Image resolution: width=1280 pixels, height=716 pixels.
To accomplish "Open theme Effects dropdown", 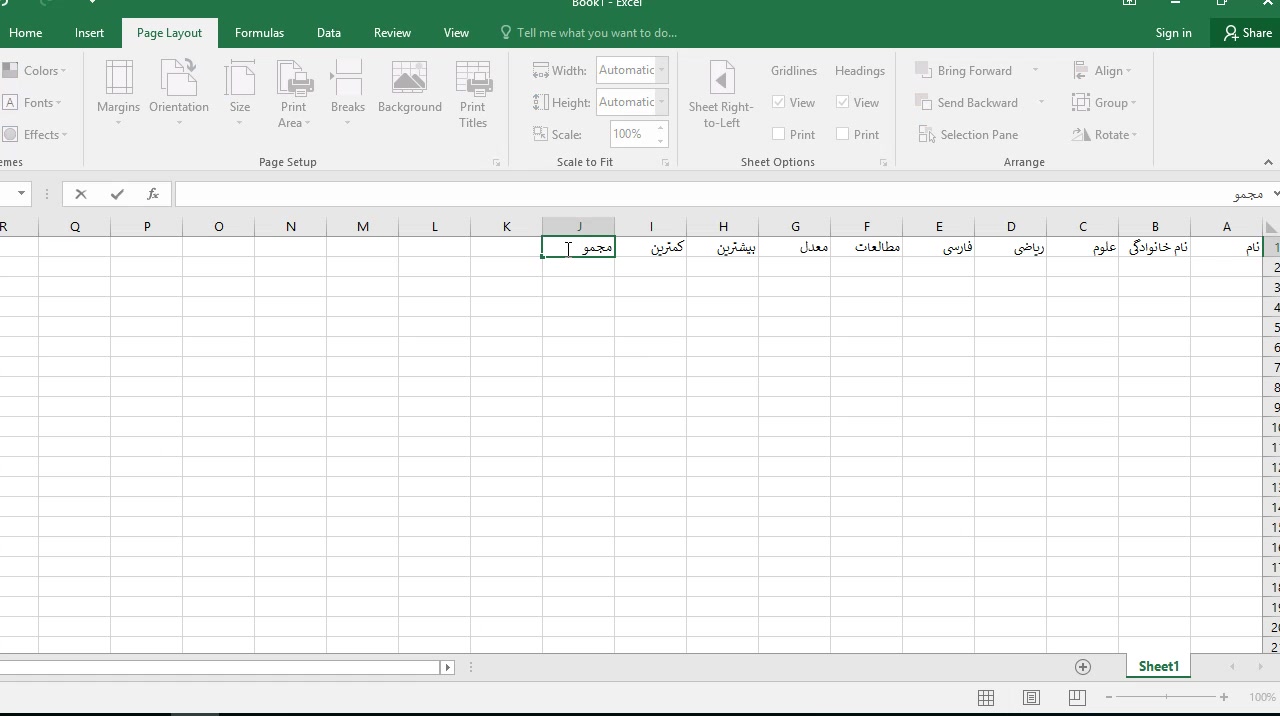I will pyautogui.click(x=34, y=135).
